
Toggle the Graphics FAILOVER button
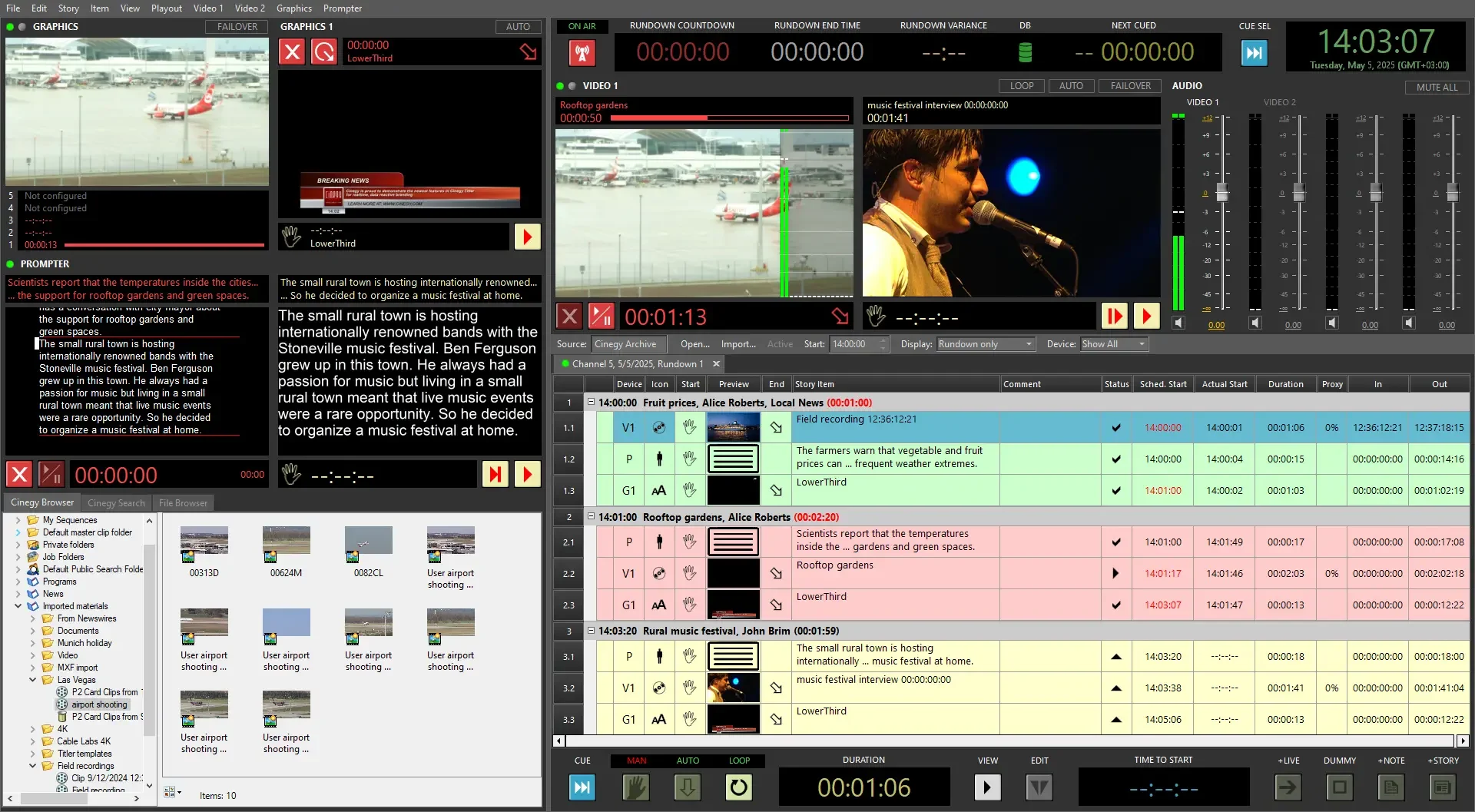(237, 27)
